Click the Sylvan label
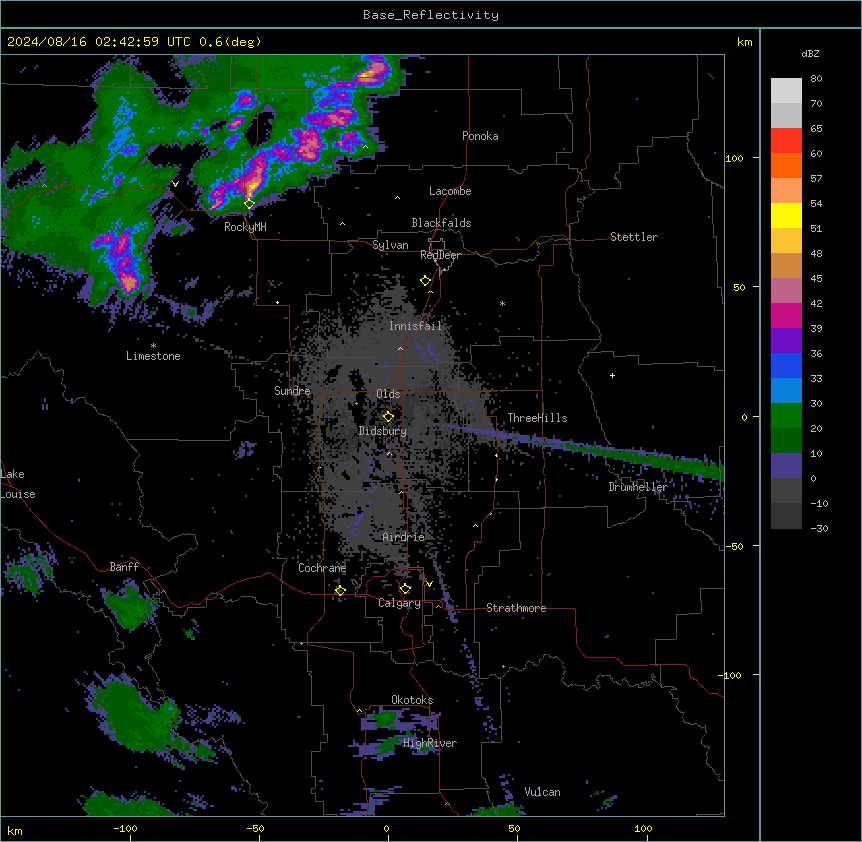 (390, 245)
